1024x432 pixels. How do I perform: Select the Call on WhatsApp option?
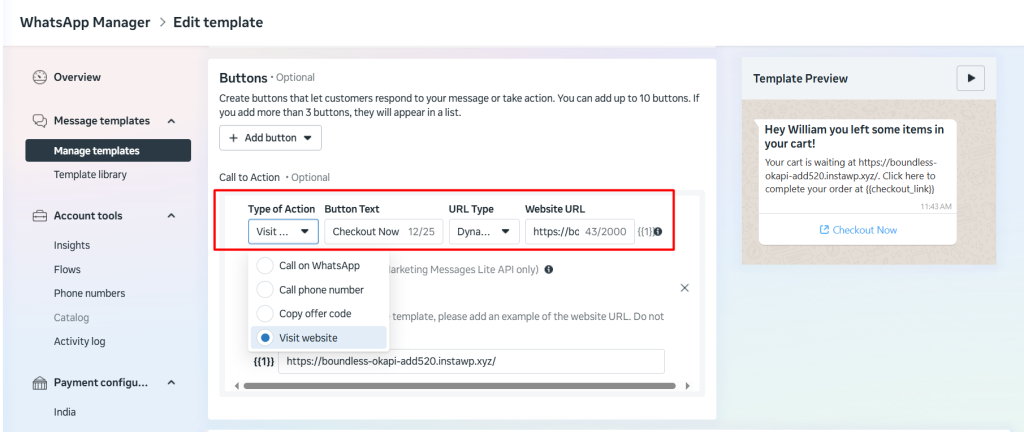tap(319, 266)
